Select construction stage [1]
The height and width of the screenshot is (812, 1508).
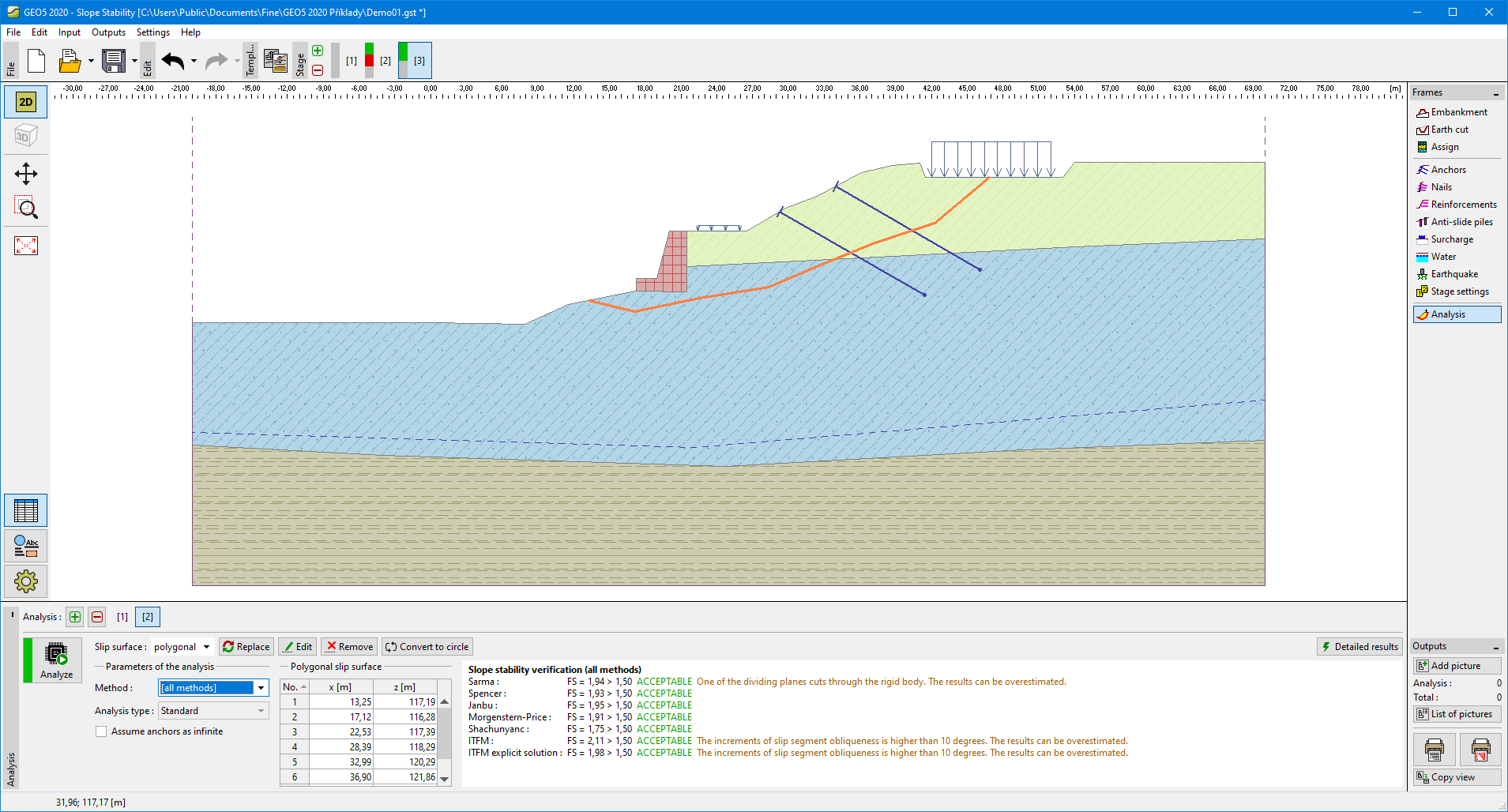352,60
